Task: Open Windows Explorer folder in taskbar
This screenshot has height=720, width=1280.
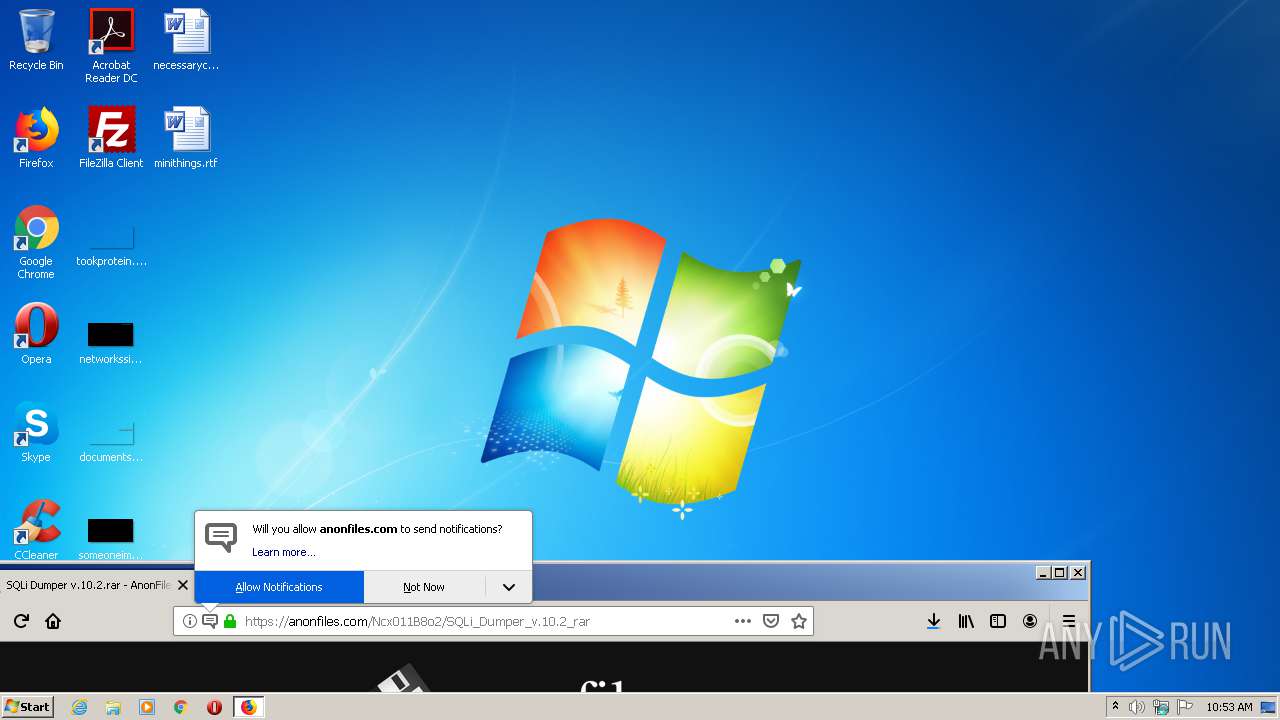Action: tap(113, 707)
